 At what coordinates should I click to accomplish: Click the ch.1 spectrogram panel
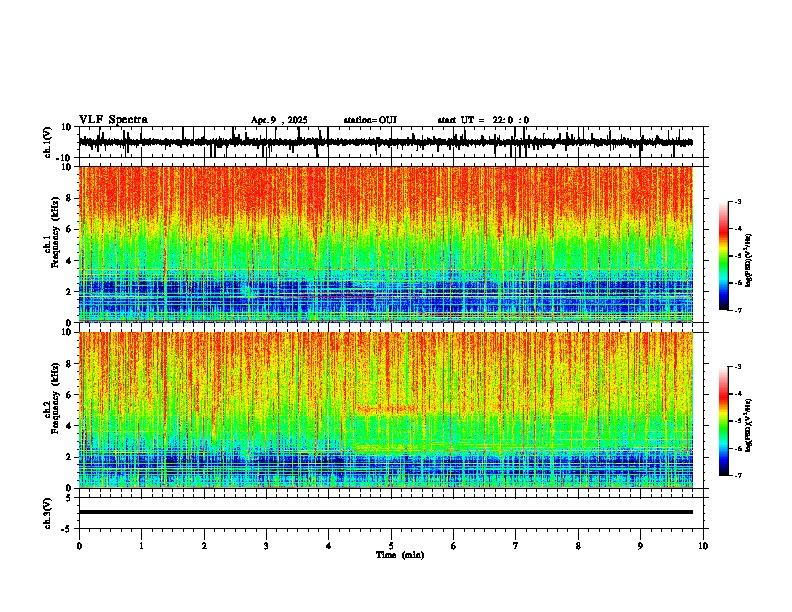385,244
